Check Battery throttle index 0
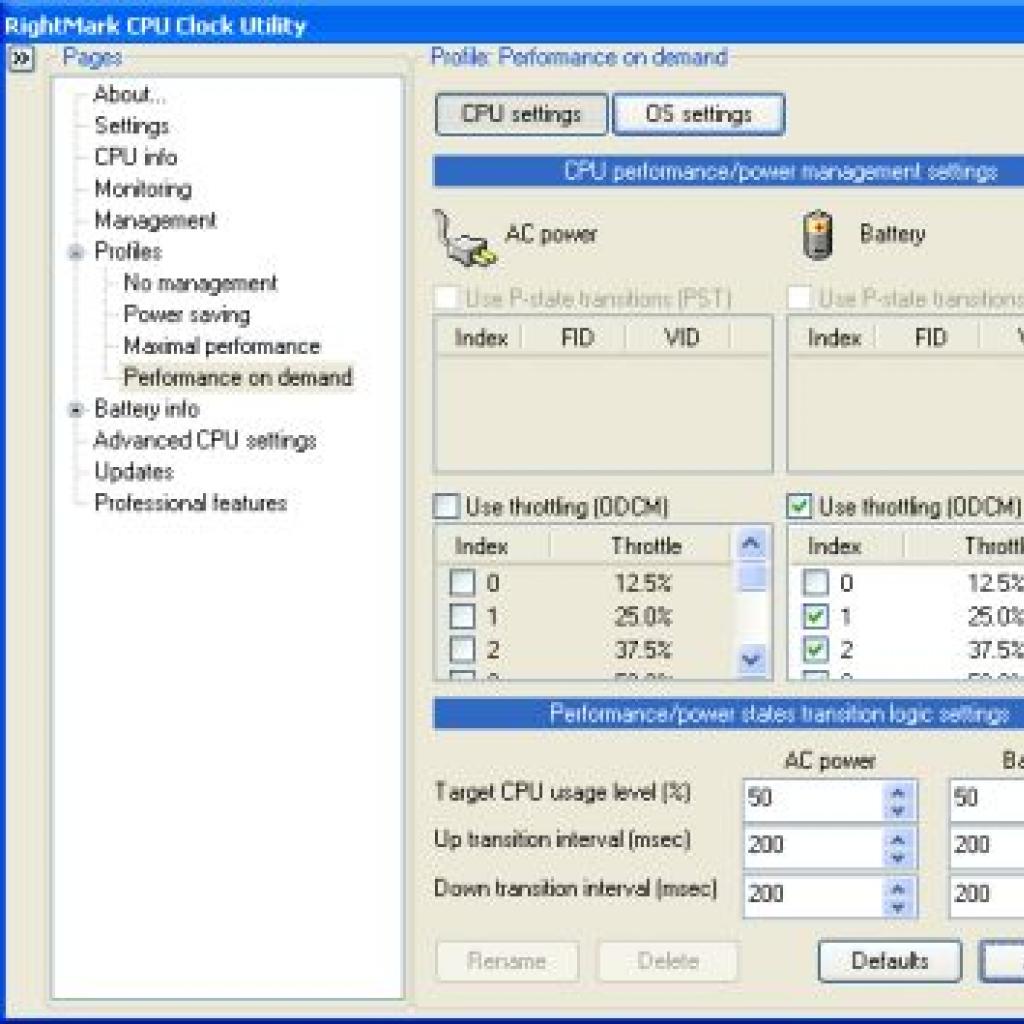Viewport: 1024px width, 1024px height. 816,583
